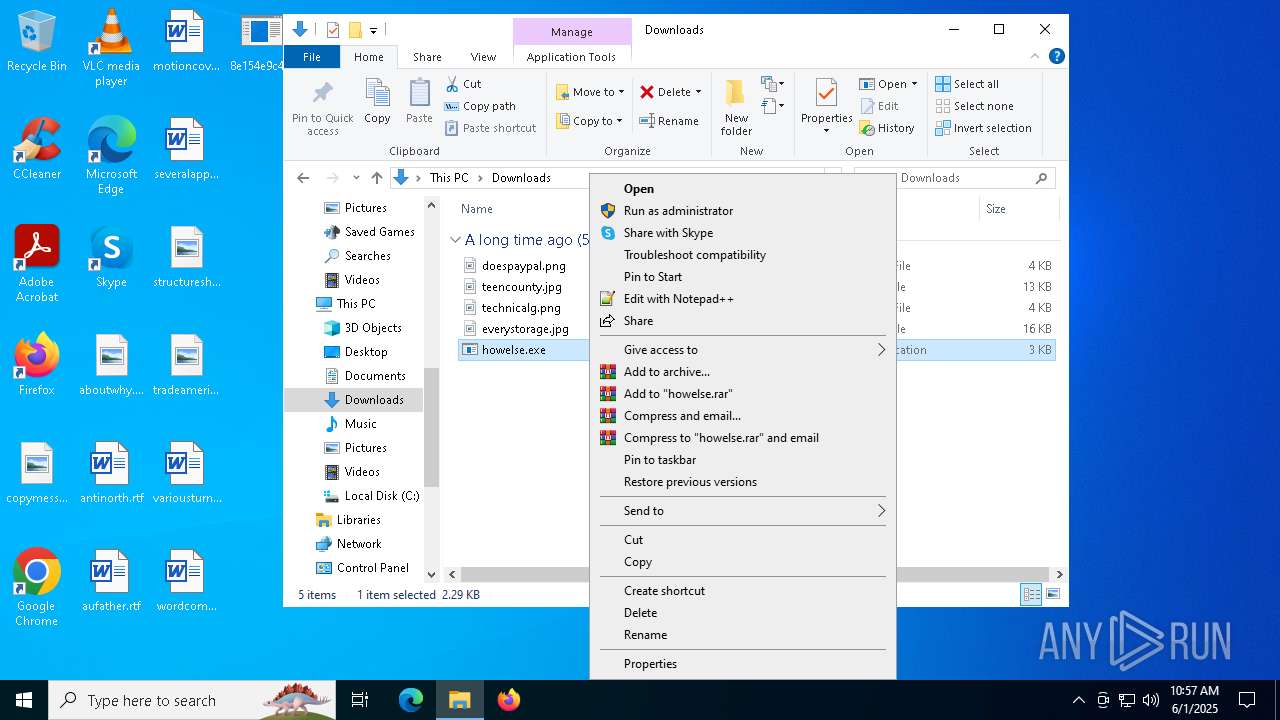Click the Windows Start button
Viewport: 1280px width, 720px height.
[24, 700]
